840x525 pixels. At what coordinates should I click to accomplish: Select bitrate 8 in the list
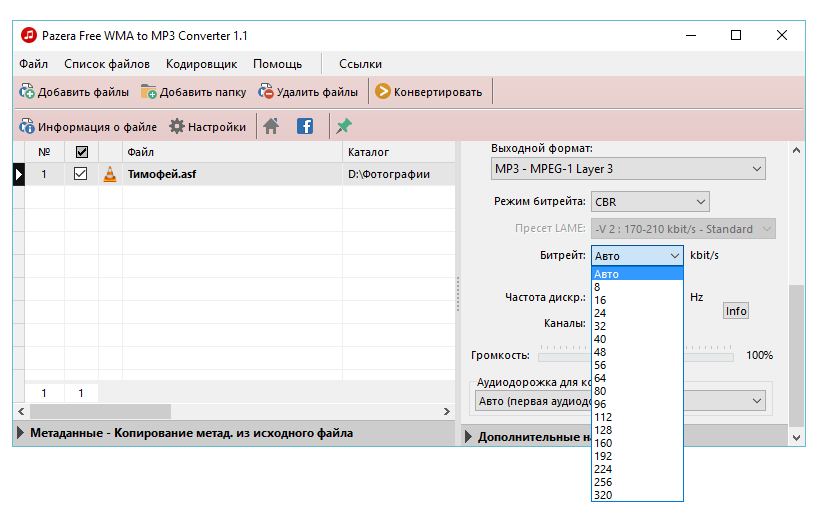638,287
